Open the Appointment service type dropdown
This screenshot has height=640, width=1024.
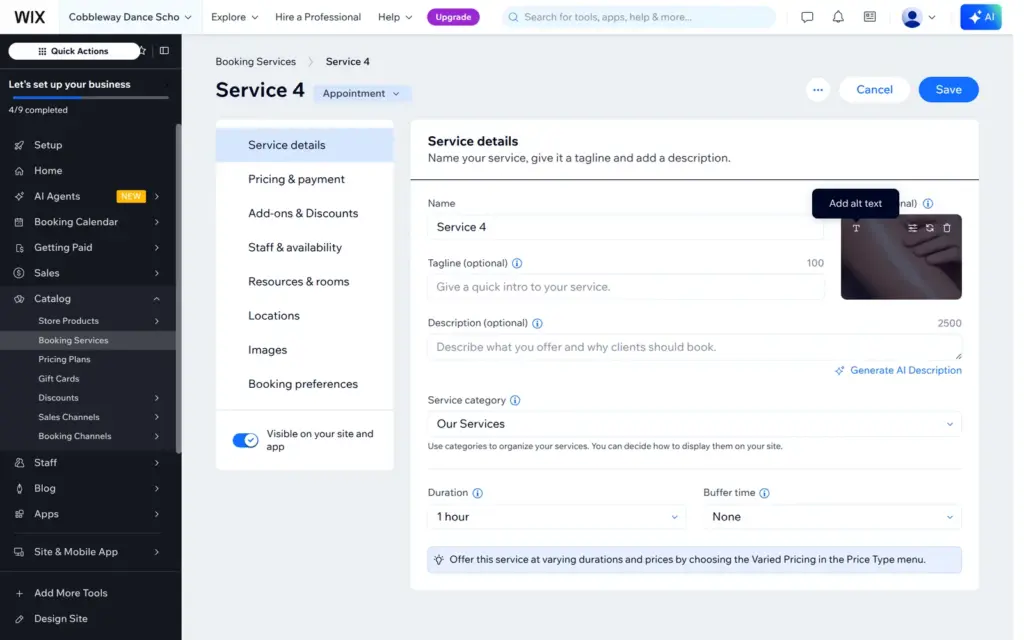pyautogui.click(x=361, y=93)
